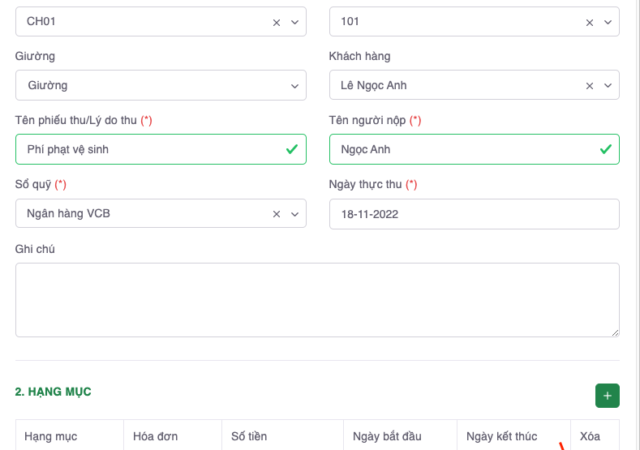
Task: Expand the Khách hàng dropdown chevron
Action: [608, 86]
